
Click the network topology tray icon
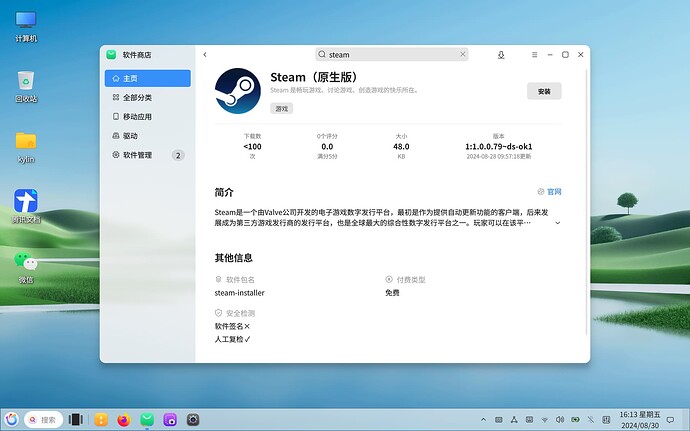coord(514,420)
